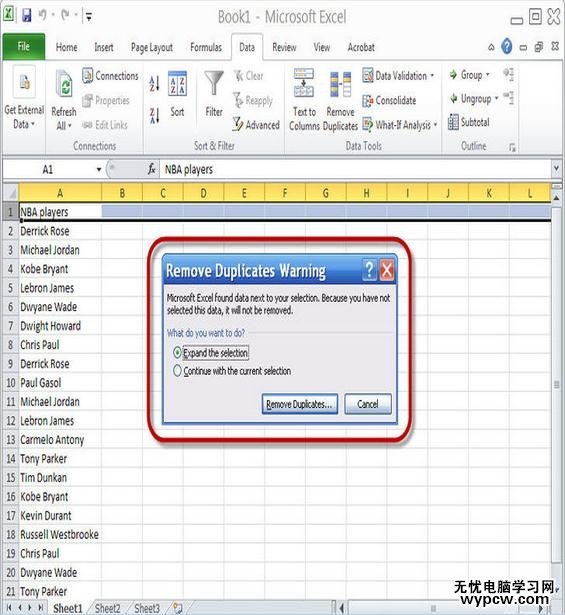Switch to the Sheet3 worksheet tab

[x=147, y=608]
